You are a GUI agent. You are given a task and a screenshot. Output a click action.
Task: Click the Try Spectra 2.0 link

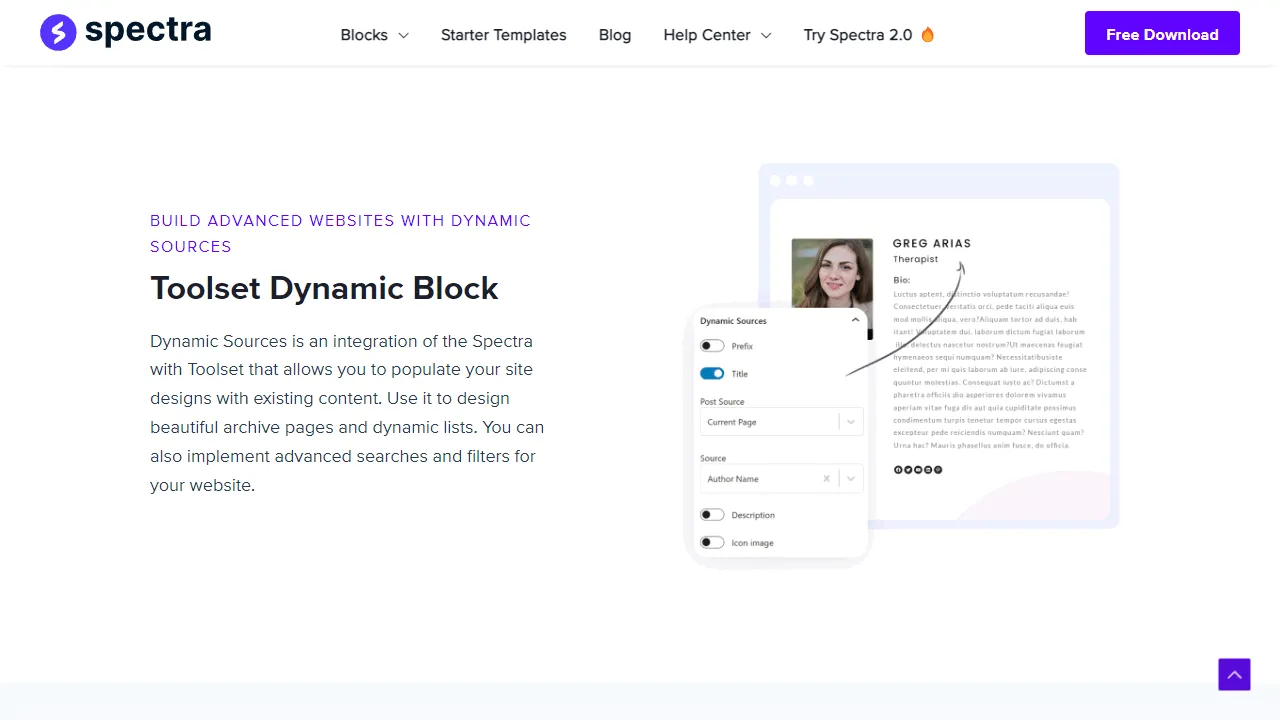858,35
